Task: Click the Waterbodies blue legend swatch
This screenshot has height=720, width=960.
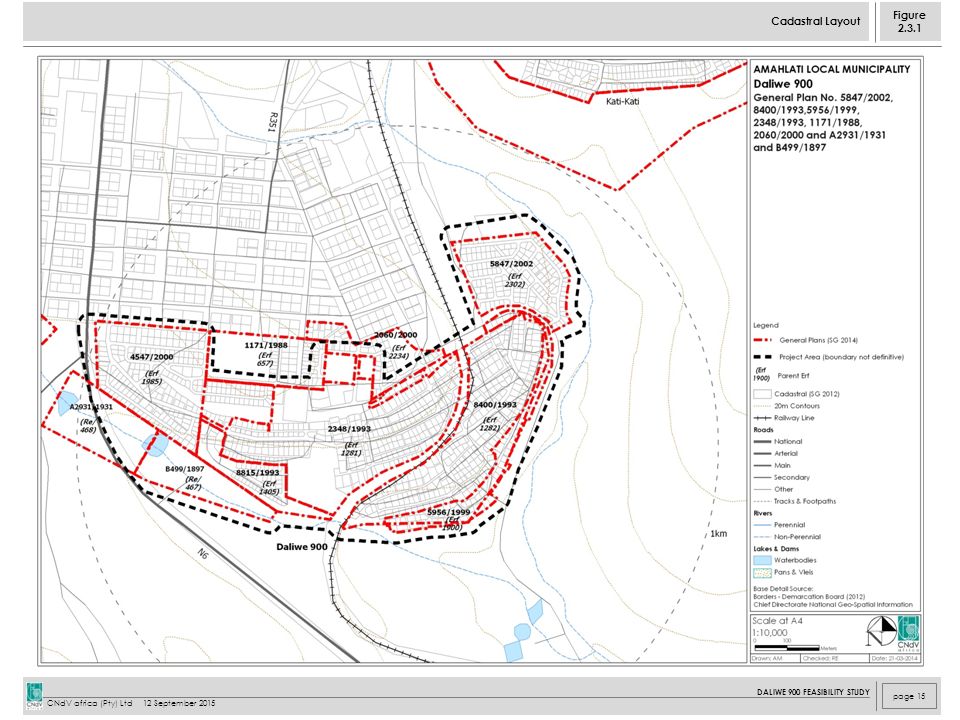Action: point(762,560)
